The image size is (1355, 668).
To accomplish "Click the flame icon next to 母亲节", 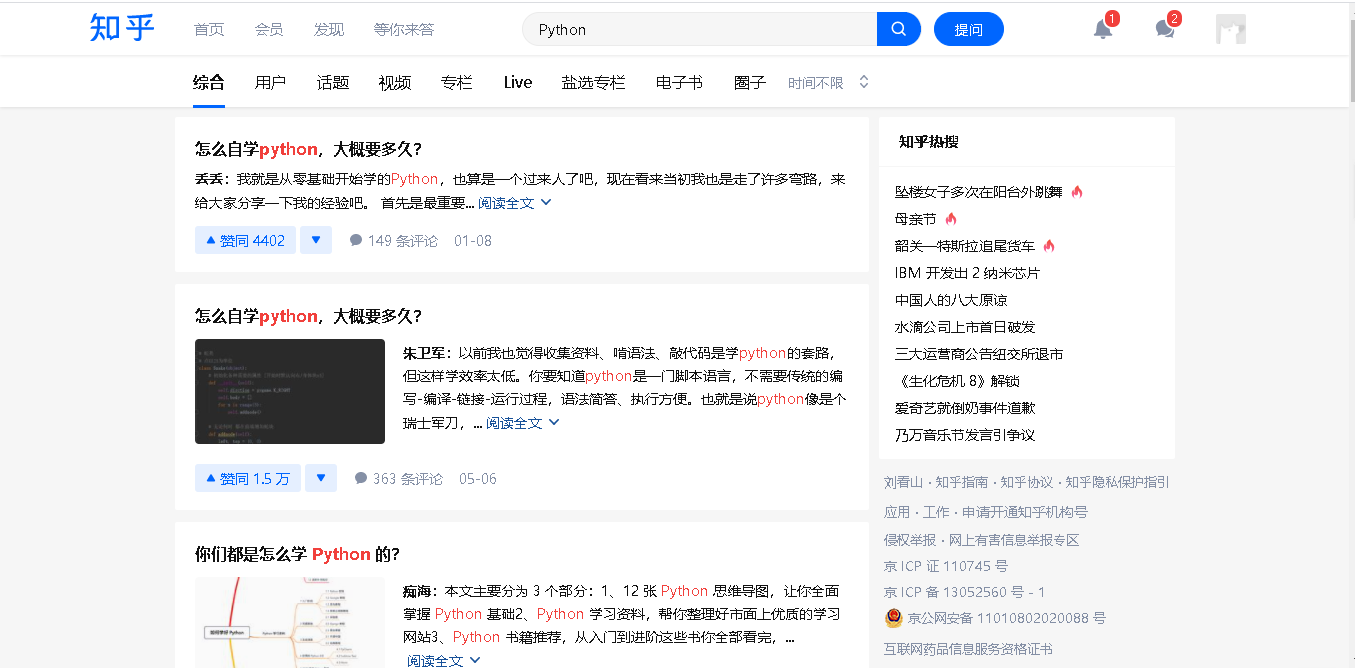I will point(951,219).
